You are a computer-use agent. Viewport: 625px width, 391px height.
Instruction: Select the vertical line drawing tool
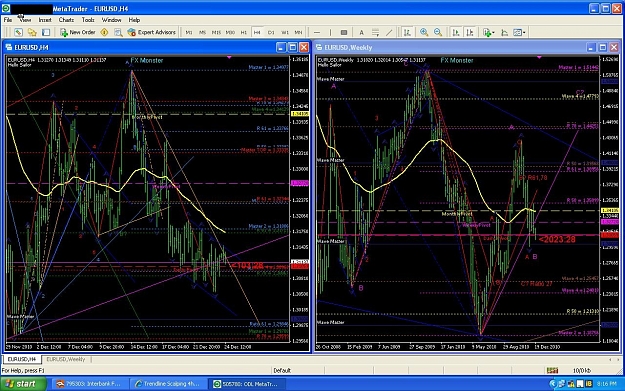(x=330, y=32)
